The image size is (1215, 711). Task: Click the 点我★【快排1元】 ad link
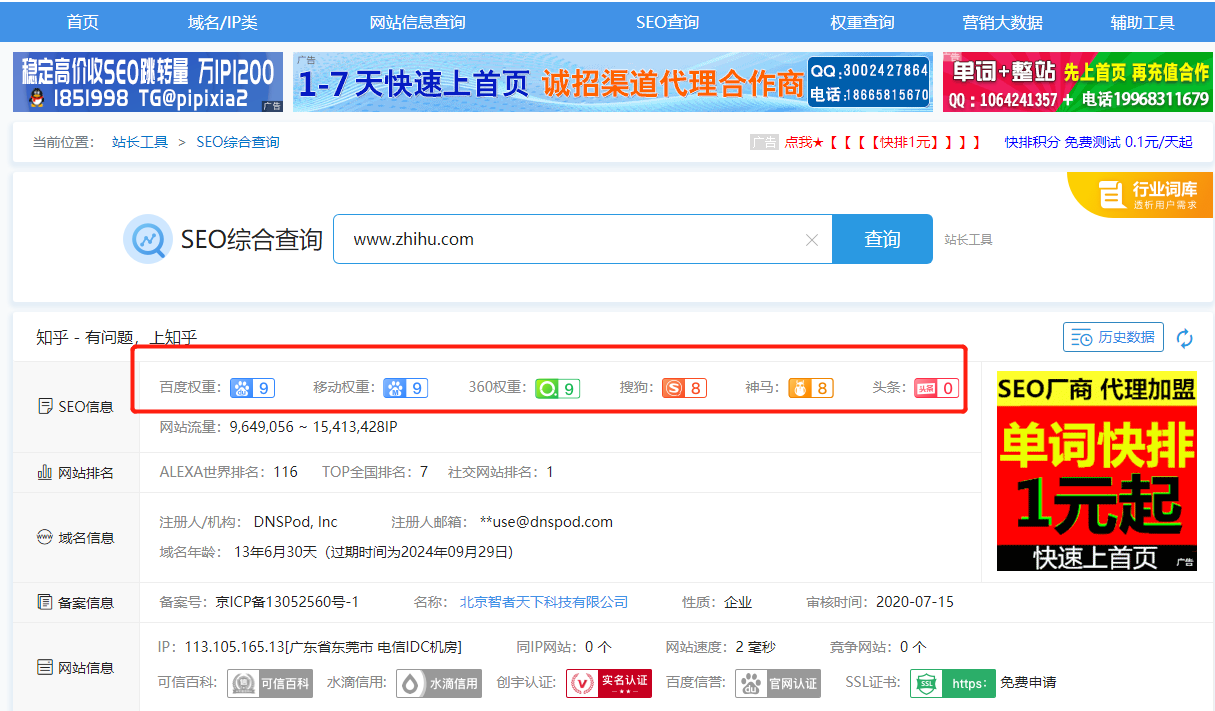coord(883,142)
